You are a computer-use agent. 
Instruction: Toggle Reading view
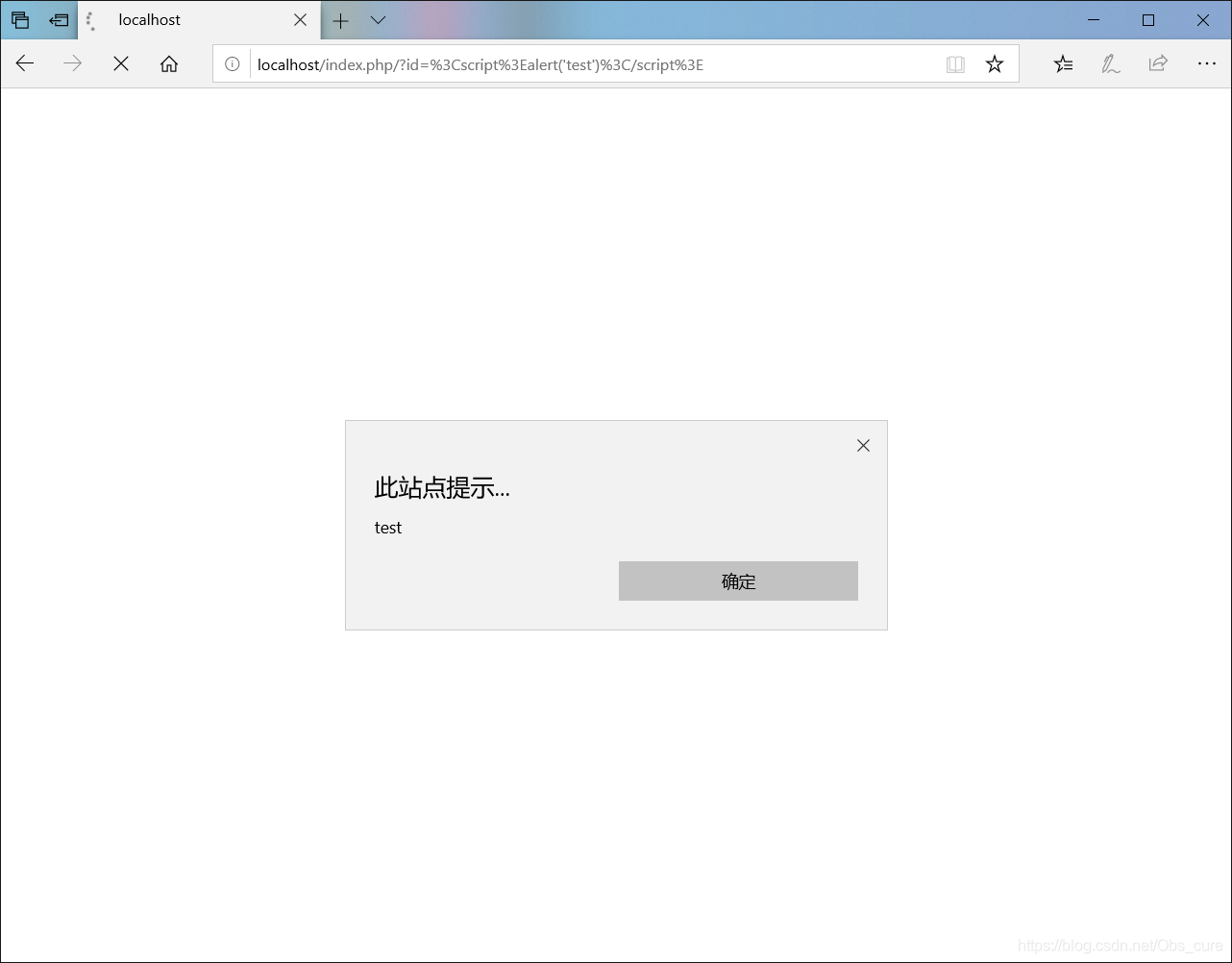pos(955,63)
